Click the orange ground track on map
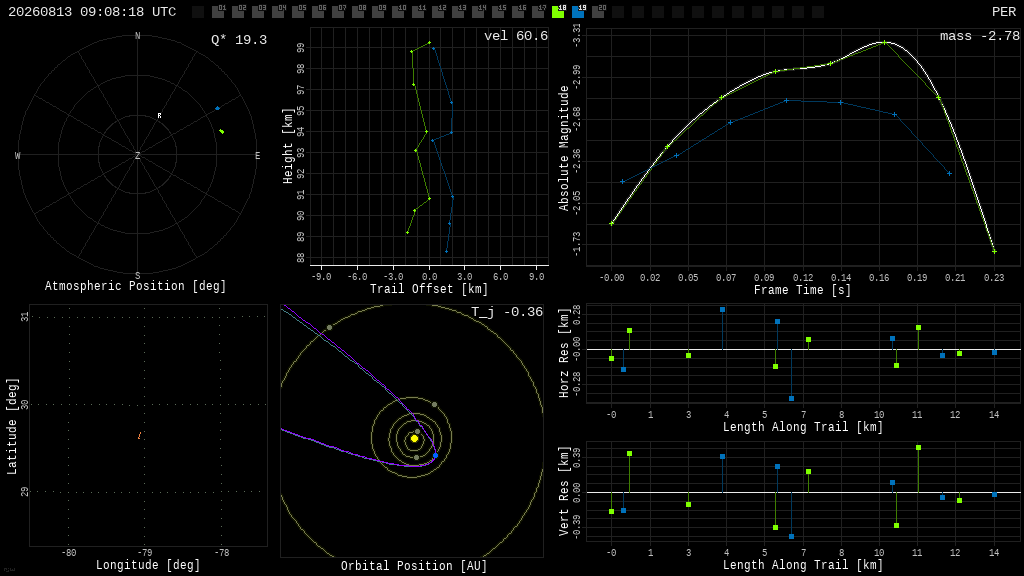 click(x=140, y=436)
